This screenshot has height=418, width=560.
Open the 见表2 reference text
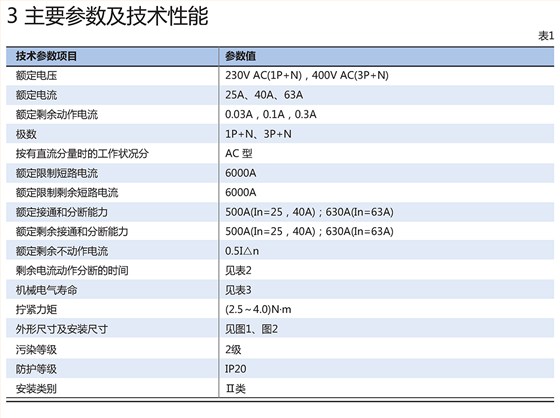tap(238, 270)
